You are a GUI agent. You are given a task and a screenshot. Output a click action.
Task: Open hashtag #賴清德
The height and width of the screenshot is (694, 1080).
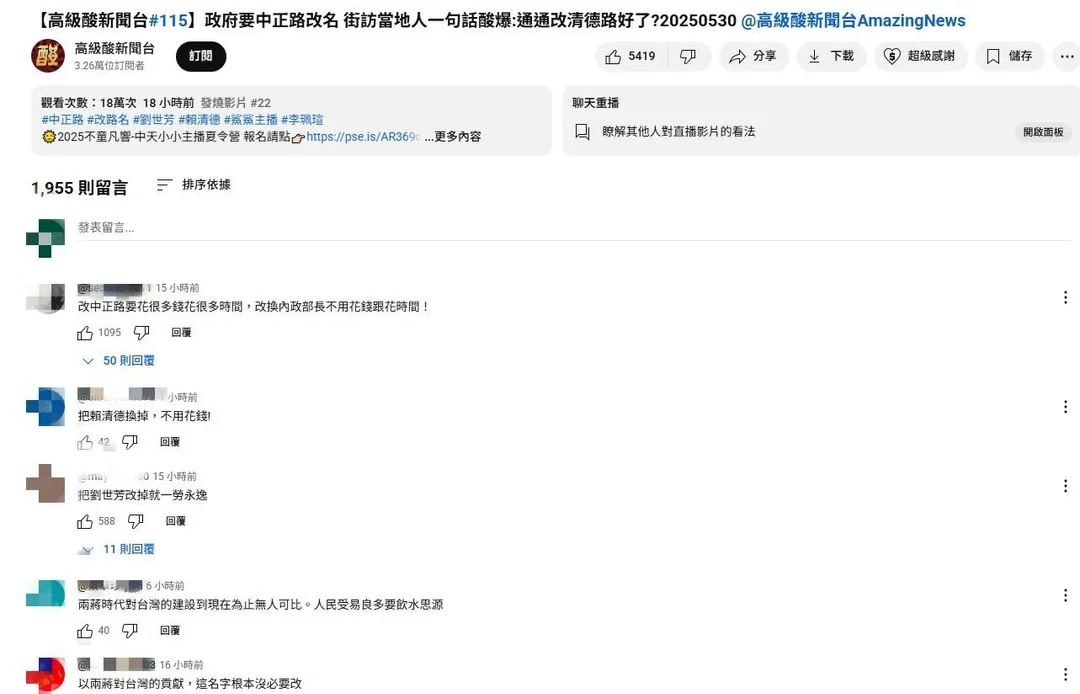[199, 120]
